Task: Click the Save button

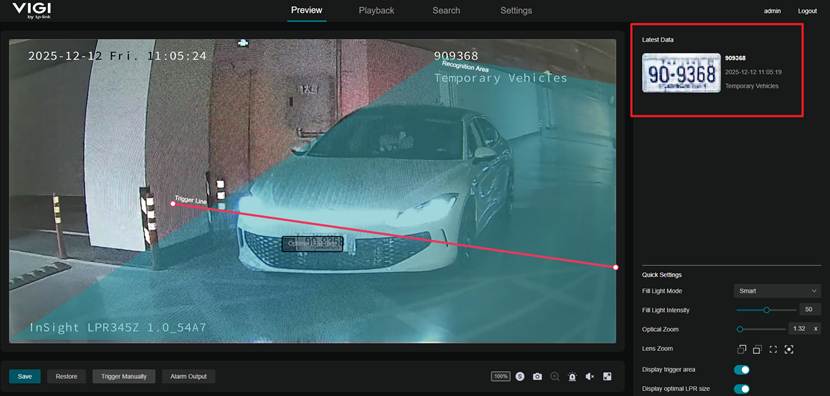Action: (x=24, y=376)
